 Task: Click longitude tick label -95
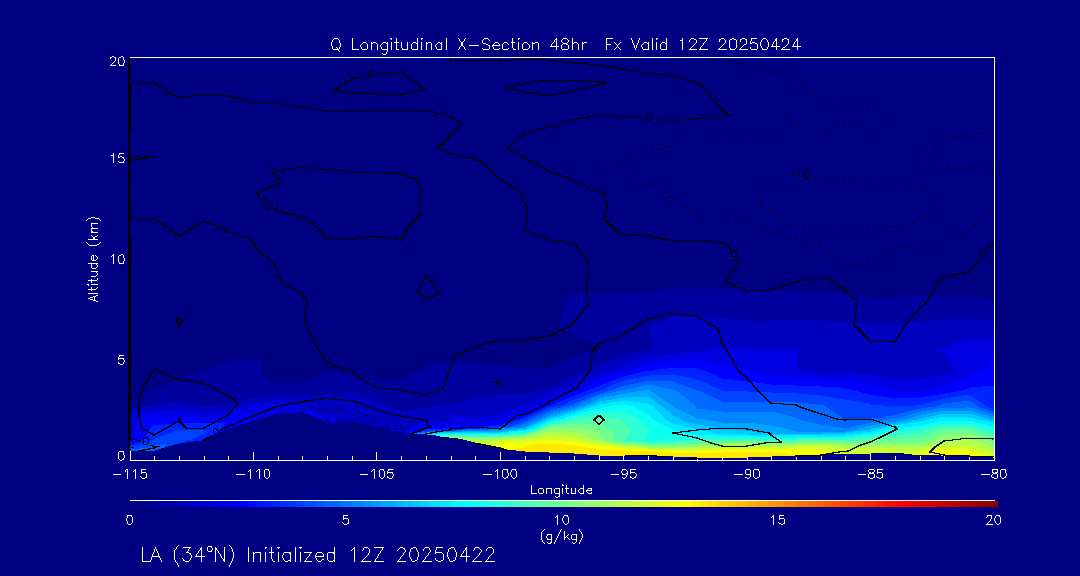coord(623,475)
